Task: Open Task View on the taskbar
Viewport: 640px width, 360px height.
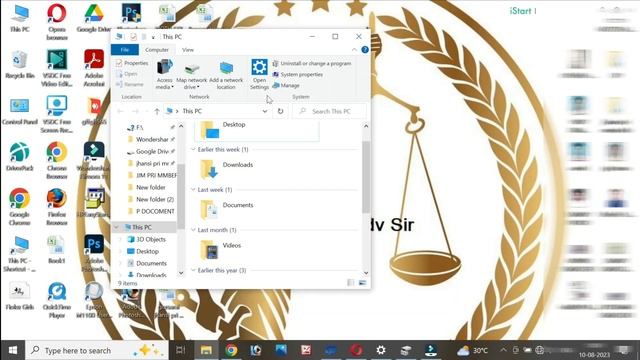Action: pyautogui.click(x=180, y=350)
